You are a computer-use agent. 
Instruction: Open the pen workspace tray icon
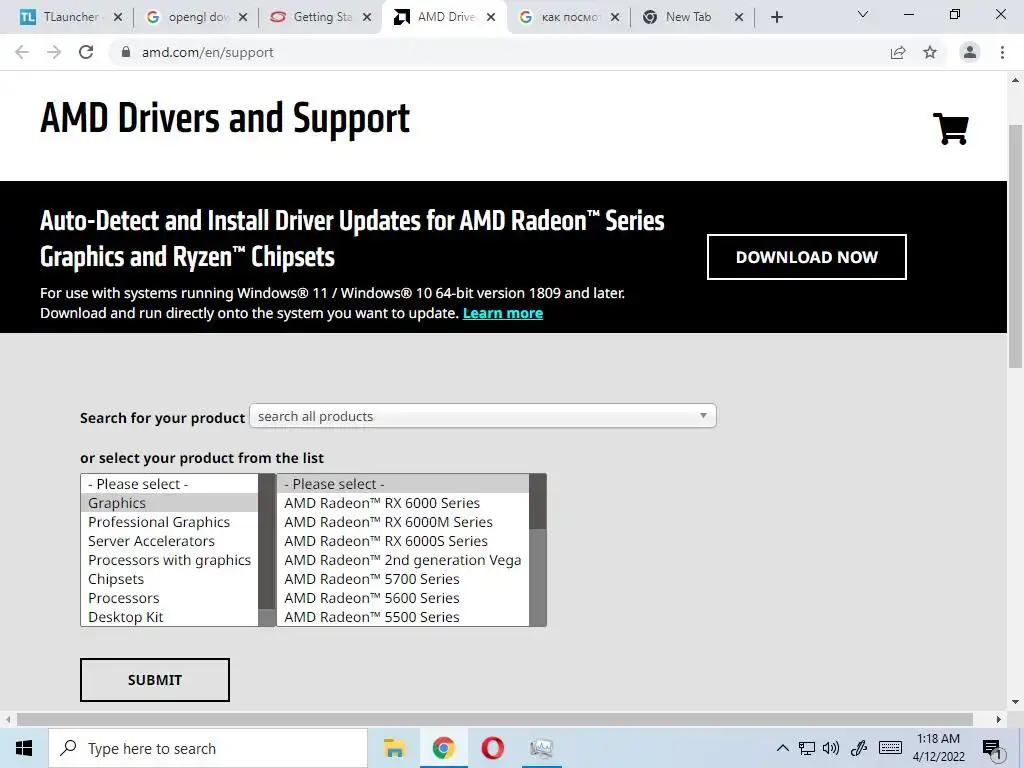(x=859, y=748)
